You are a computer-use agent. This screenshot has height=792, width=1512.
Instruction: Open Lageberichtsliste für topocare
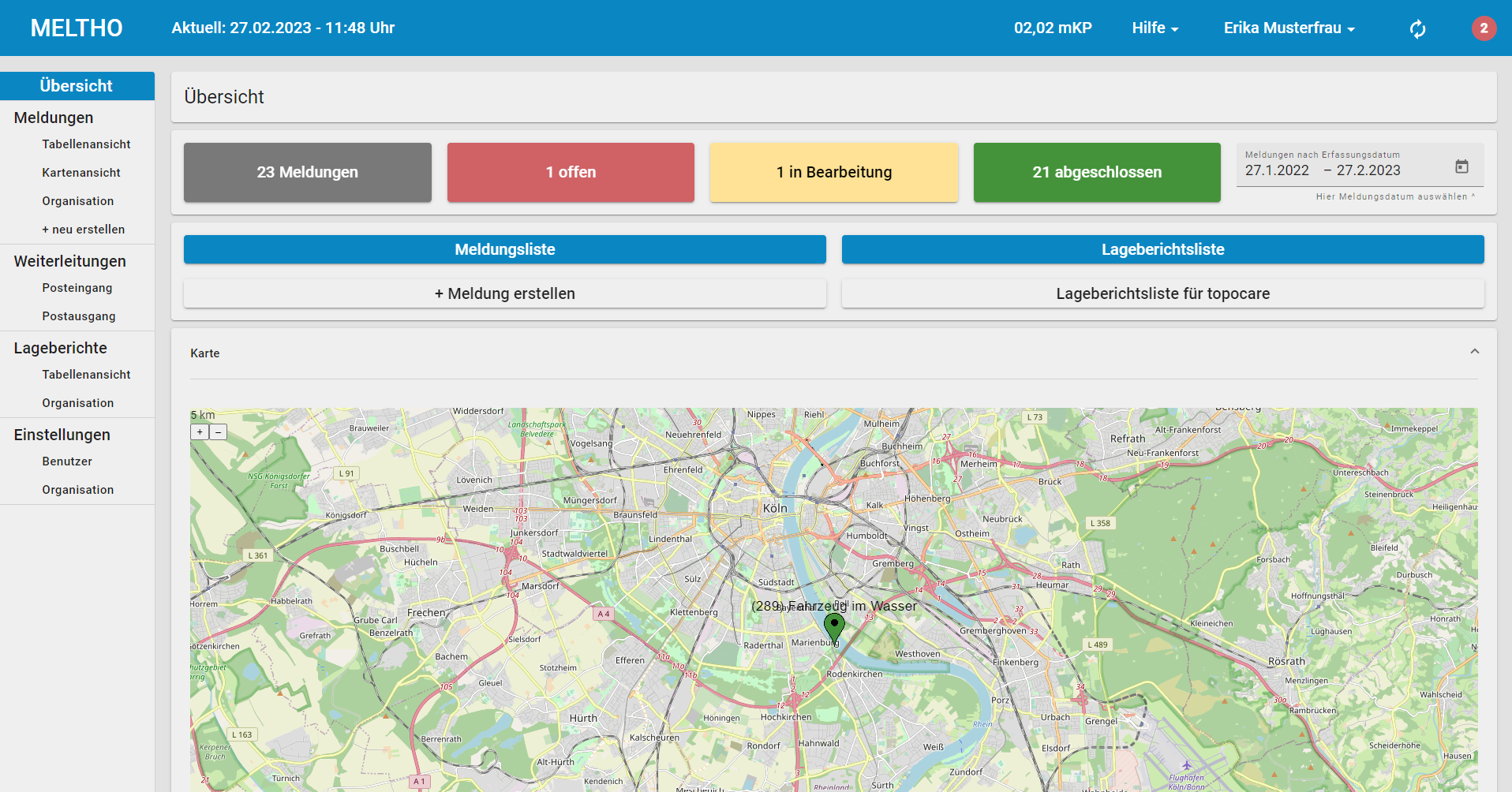pos(1162,293)
